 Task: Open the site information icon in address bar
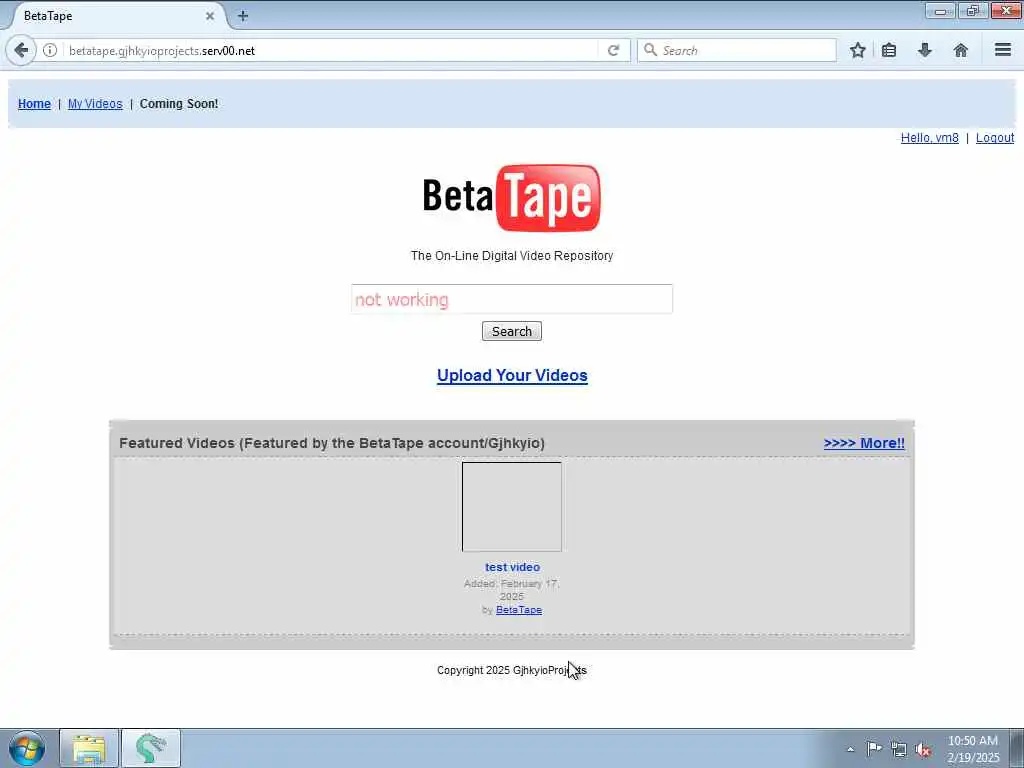pos(50,50)
